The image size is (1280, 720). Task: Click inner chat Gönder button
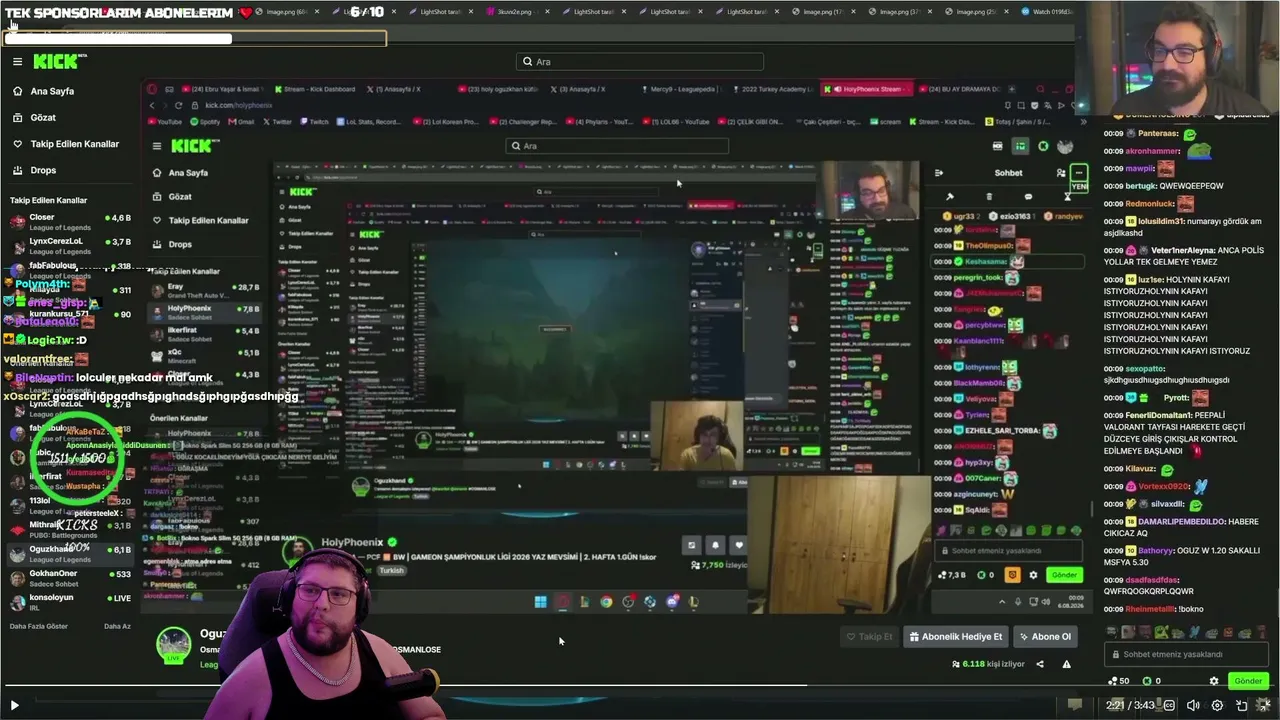1064,575
